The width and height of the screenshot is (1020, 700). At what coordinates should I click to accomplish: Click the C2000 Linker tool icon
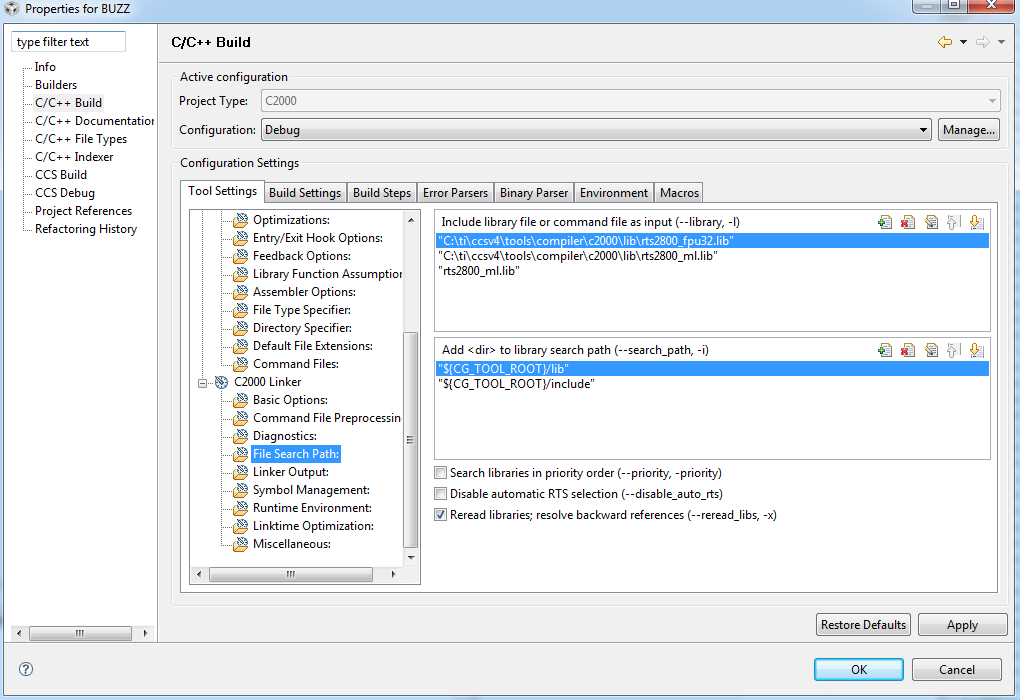[x=222, y=383]
